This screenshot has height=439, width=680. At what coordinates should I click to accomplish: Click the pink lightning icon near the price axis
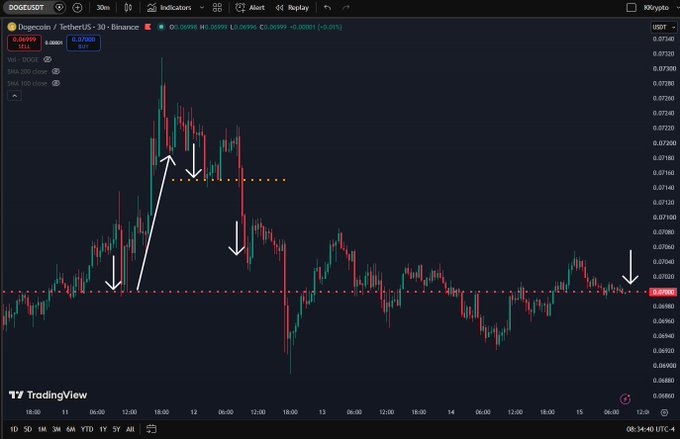(625, 399)
